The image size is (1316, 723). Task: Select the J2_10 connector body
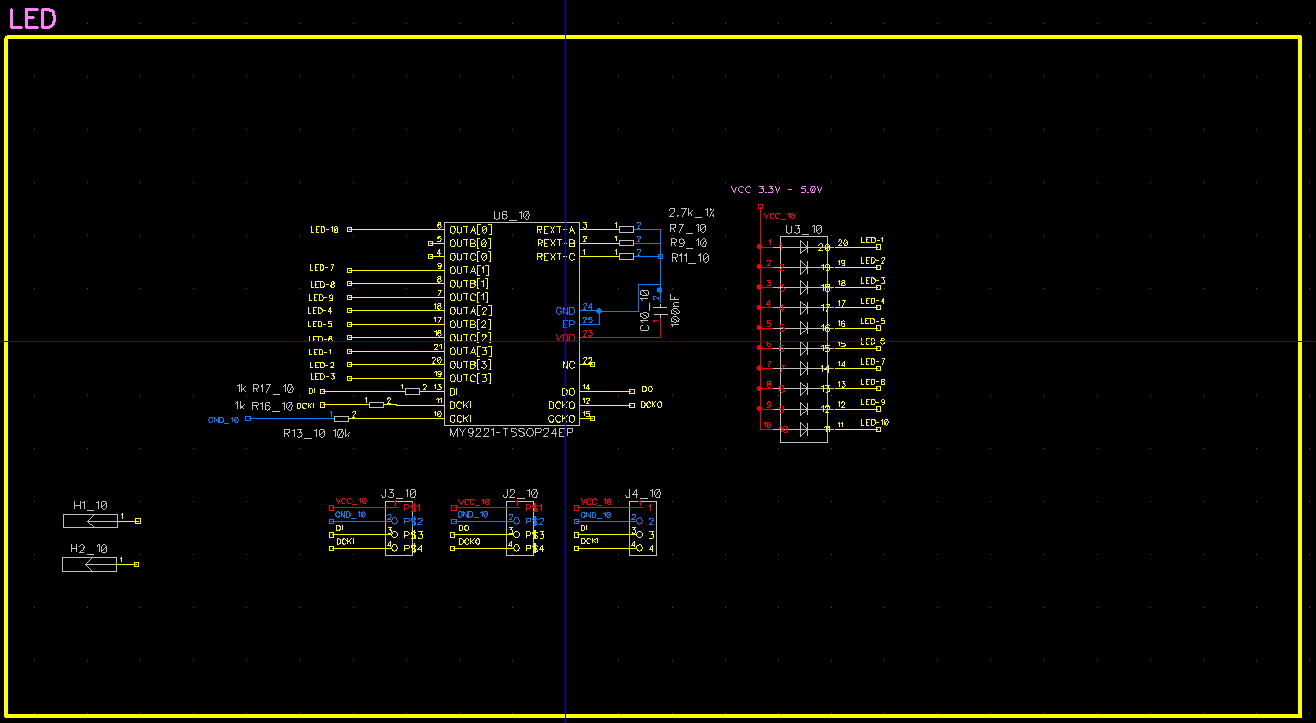pyautogui.click(x=520, y=528)
